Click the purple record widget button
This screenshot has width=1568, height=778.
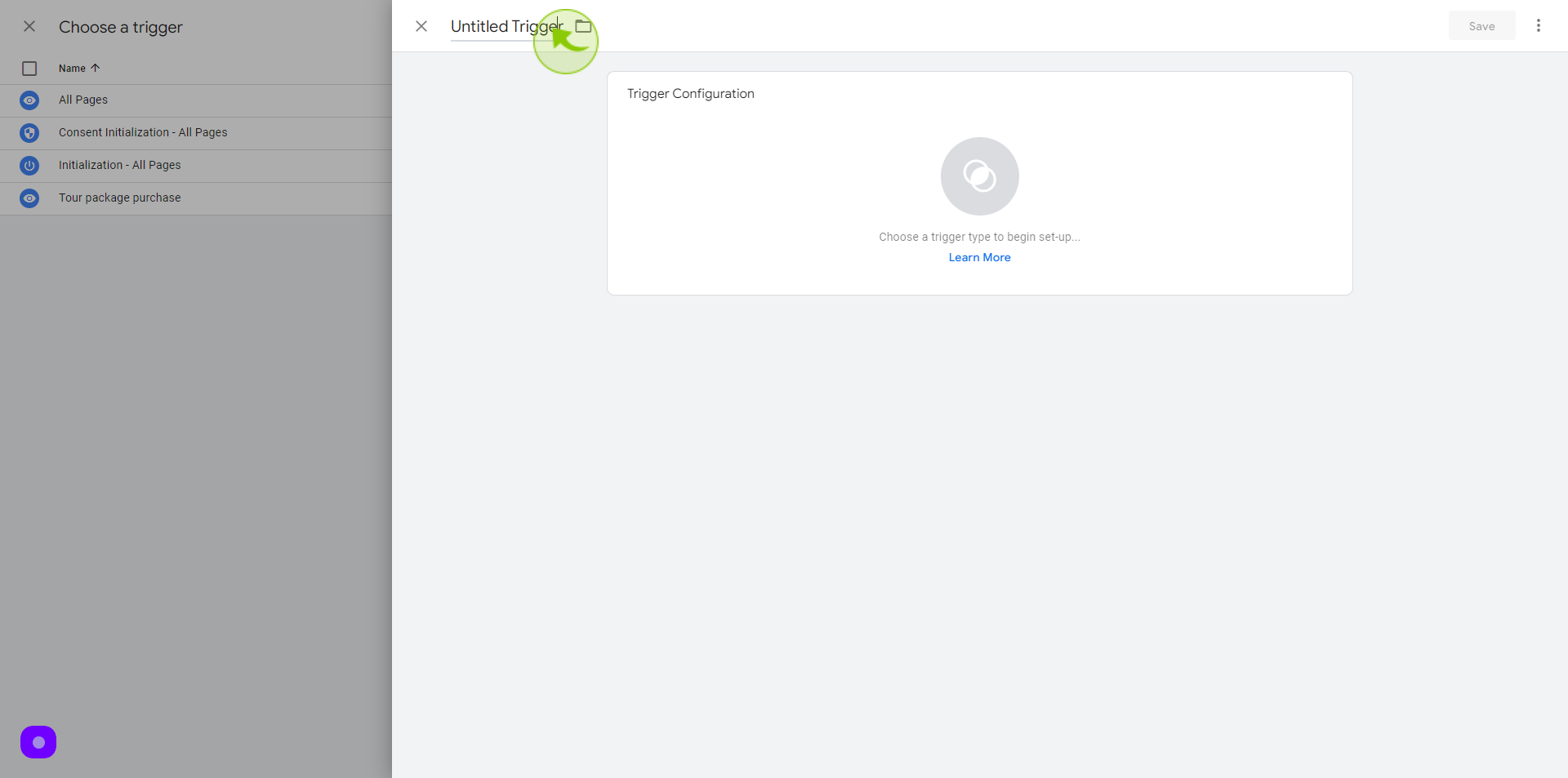tap(38, 742)
